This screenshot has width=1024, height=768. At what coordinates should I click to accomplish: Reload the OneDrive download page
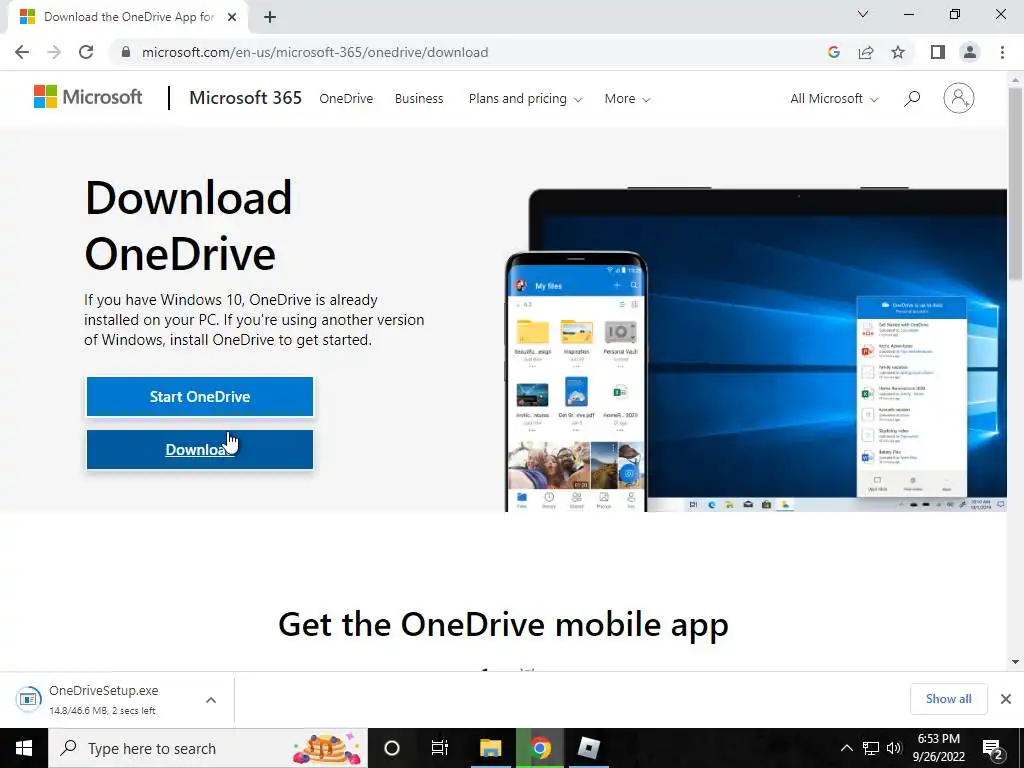point(86,52)
